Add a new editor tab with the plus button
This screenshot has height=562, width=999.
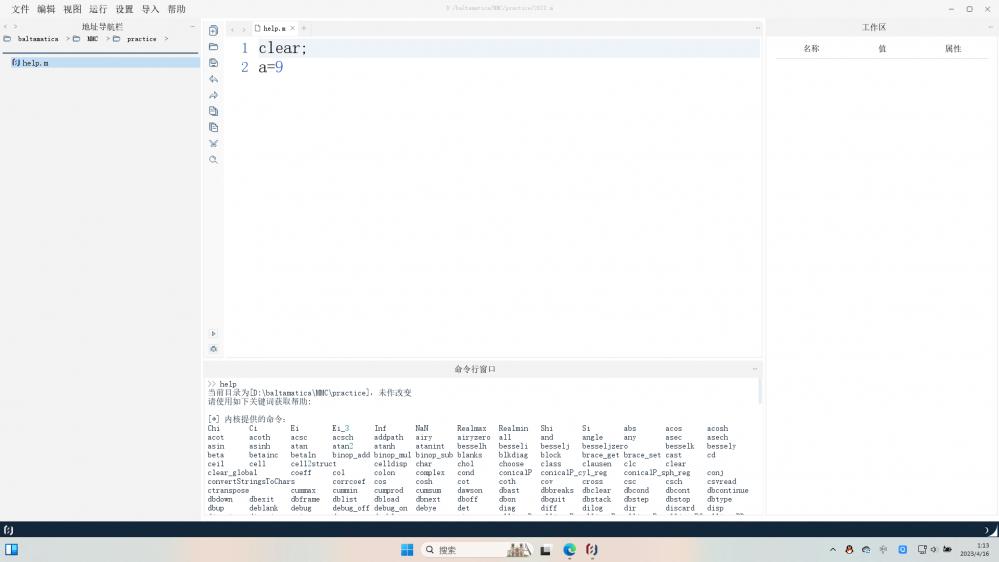(x=304, y=29)
